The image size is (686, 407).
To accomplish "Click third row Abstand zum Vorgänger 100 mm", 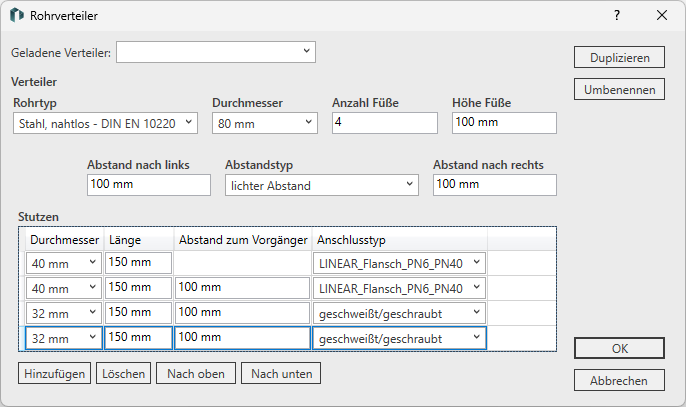I will [242, 312].
